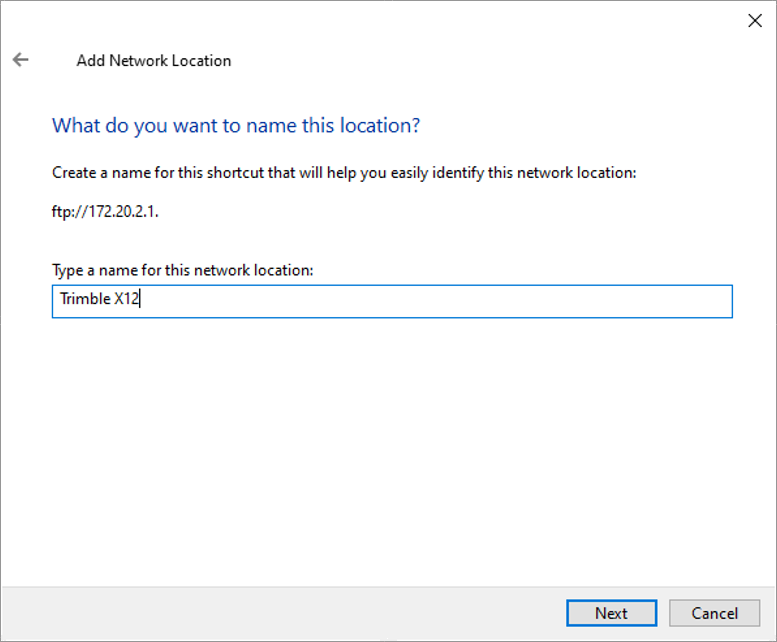The image size is (777, 642).
Task: Click the 'Create a name for this shortcut' instruction
Action: pyautogui.click(x=344, y=173)
